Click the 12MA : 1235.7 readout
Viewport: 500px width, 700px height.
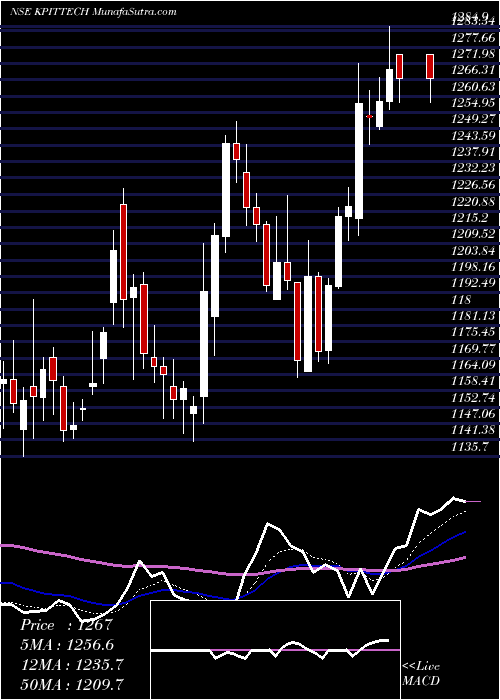(72, 665)
